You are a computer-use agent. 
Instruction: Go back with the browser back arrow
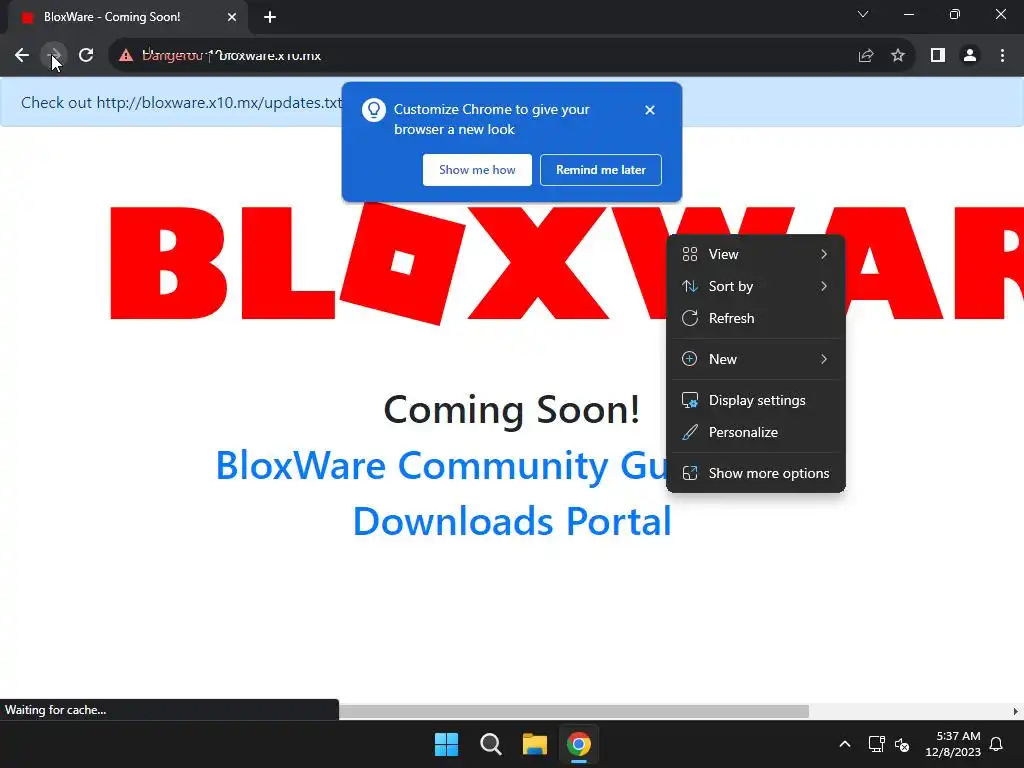point(22,56)
